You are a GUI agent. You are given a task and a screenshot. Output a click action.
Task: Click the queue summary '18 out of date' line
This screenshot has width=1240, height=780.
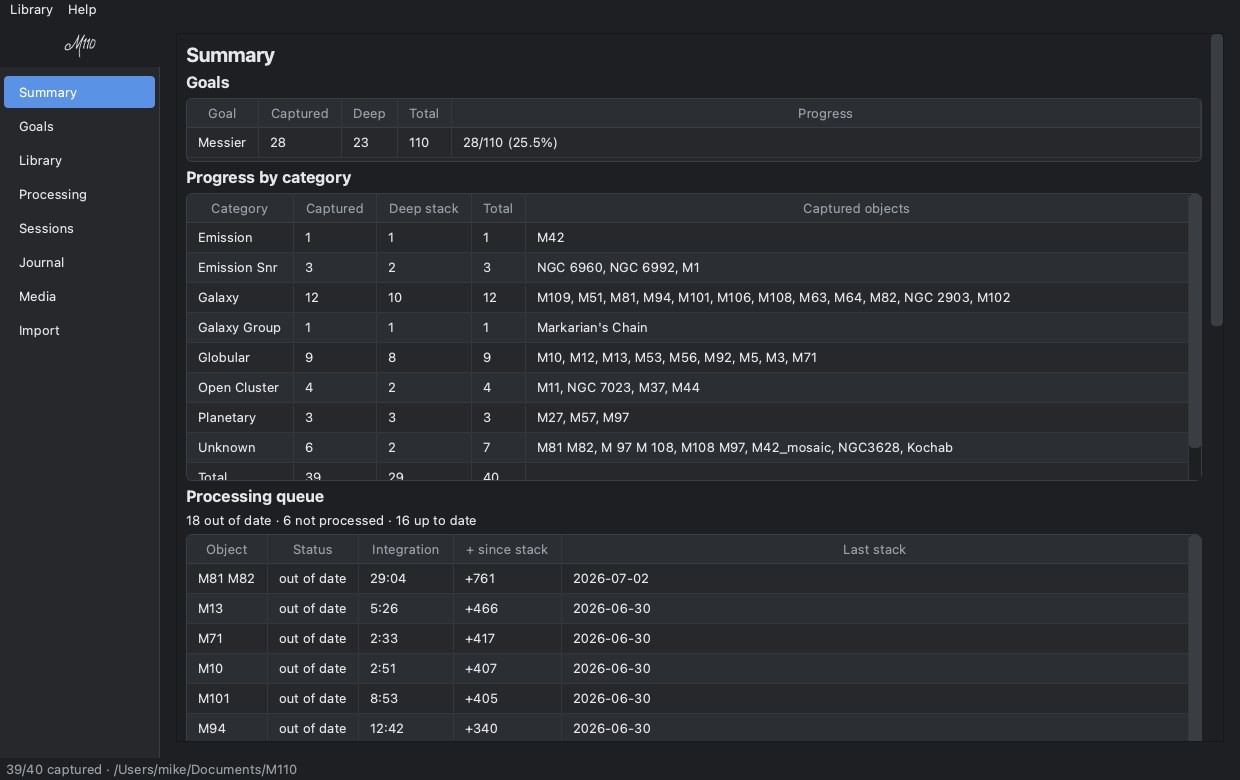[x=331, y=520]
